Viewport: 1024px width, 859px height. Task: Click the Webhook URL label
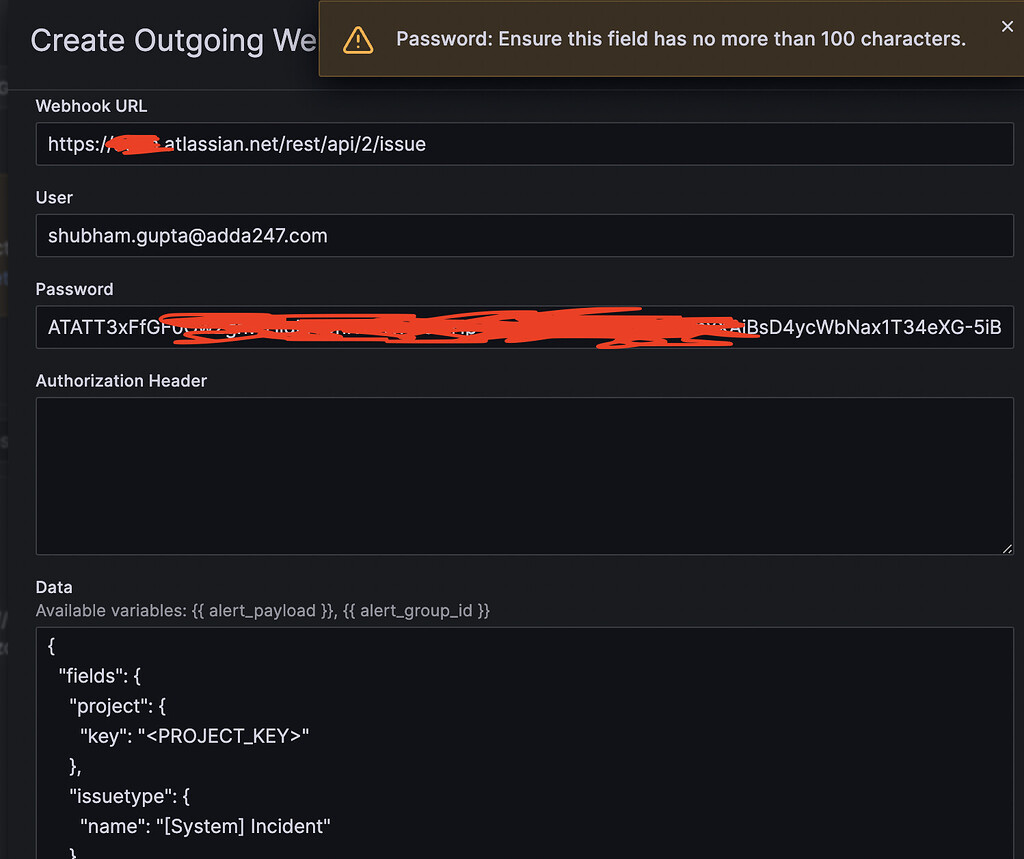[x=91, y=106]
